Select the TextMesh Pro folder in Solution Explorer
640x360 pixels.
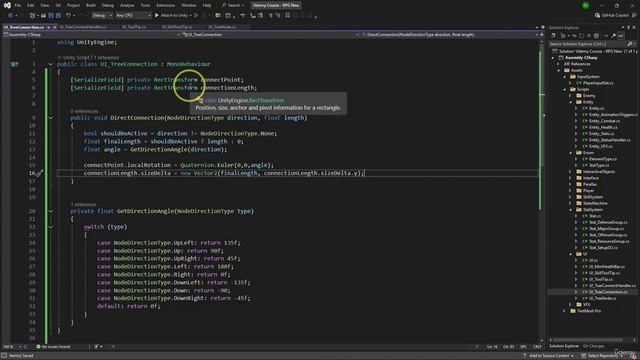(x=589, y=311)
